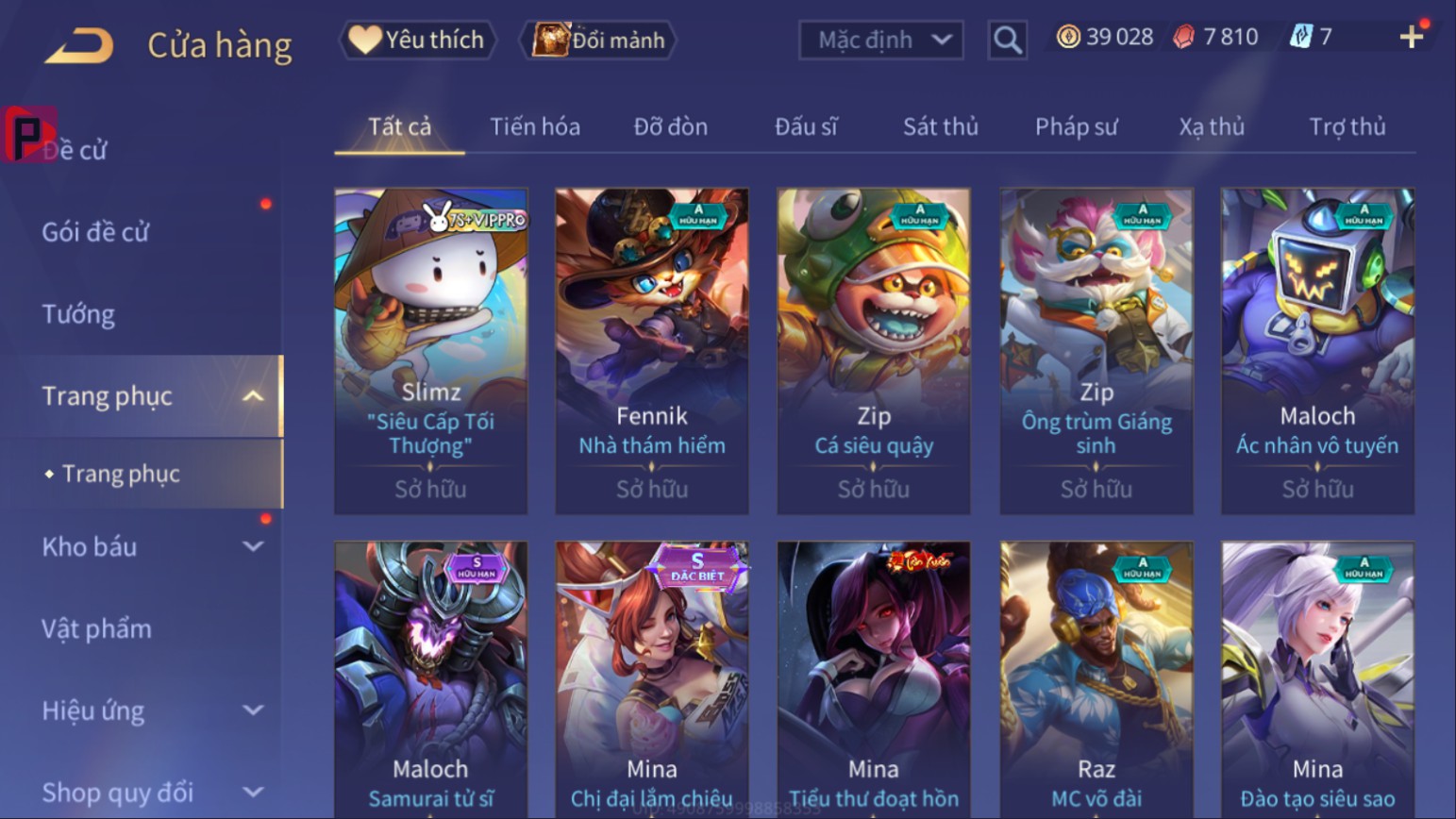Image resolution: width=1456 pixels, height=819 pixels.
Task: Expand the Kho báu sidebar section
Action: [x=253, y=546]
